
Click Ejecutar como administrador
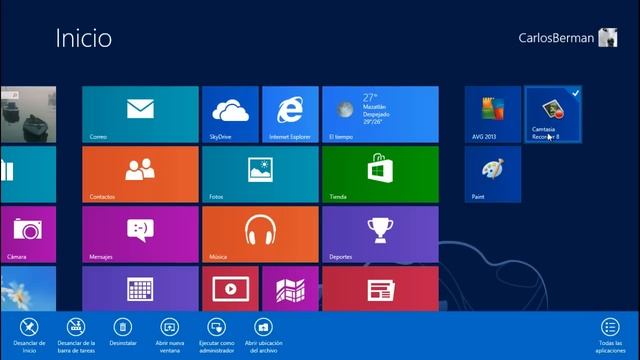(216, 336)
